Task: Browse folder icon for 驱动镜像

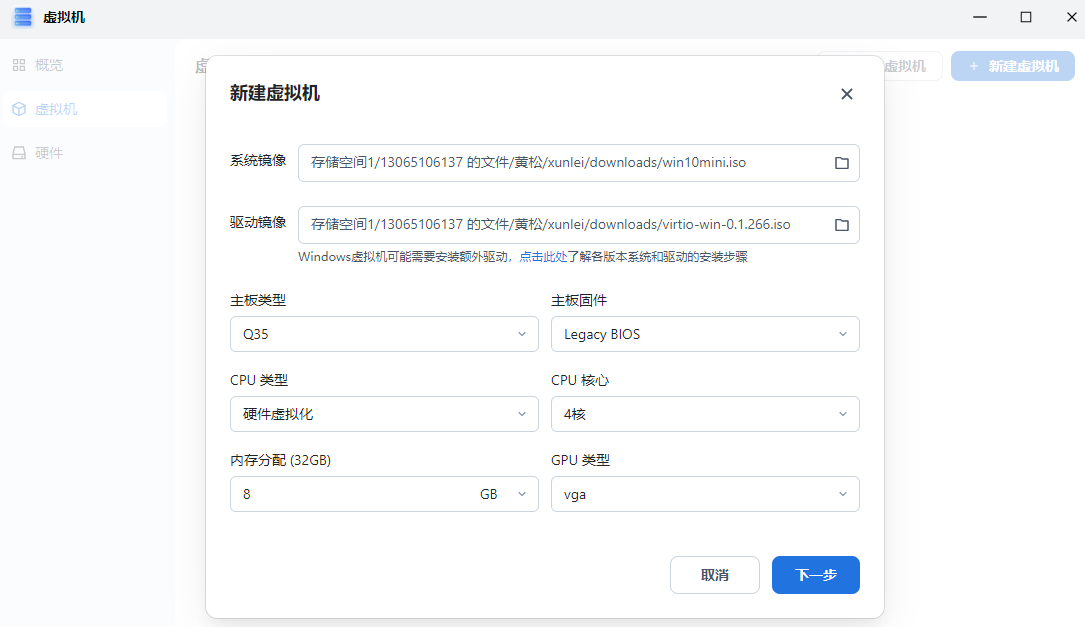Action: point(841,225)
